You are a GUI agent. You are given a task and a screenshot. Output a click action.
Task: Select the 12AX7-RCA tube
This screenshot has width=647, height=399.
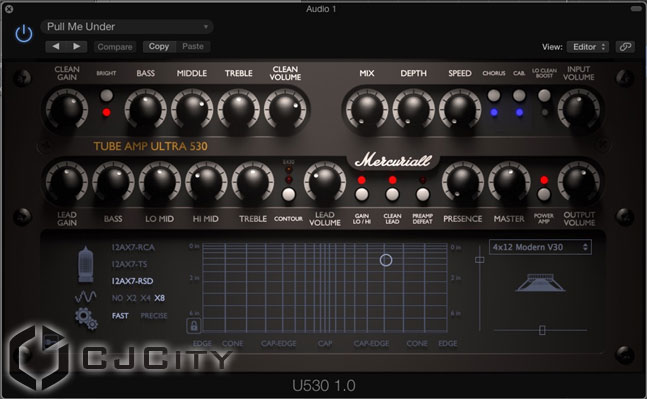pos(133,247)
